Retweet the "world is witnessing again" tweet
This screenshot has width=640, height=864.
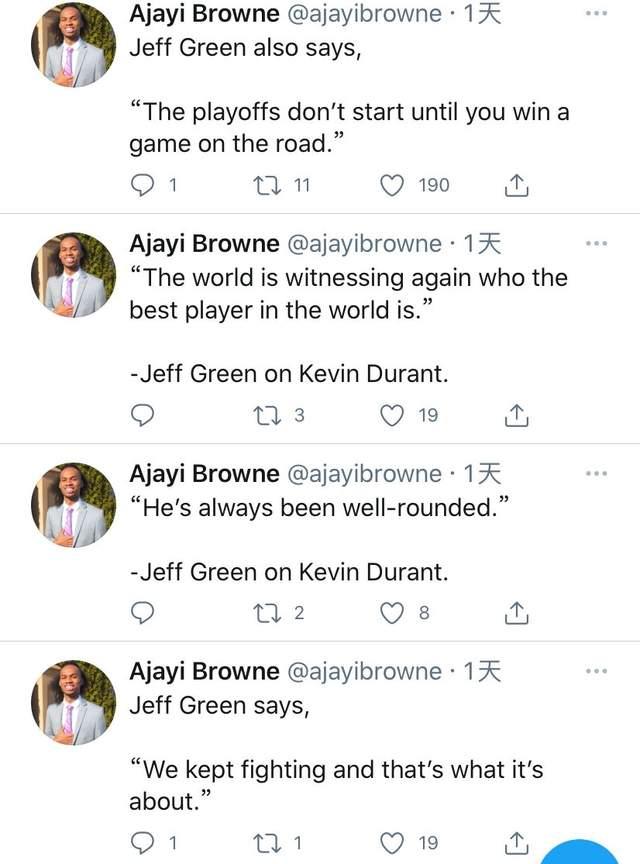pyautogui.click(x=268, y=414)
